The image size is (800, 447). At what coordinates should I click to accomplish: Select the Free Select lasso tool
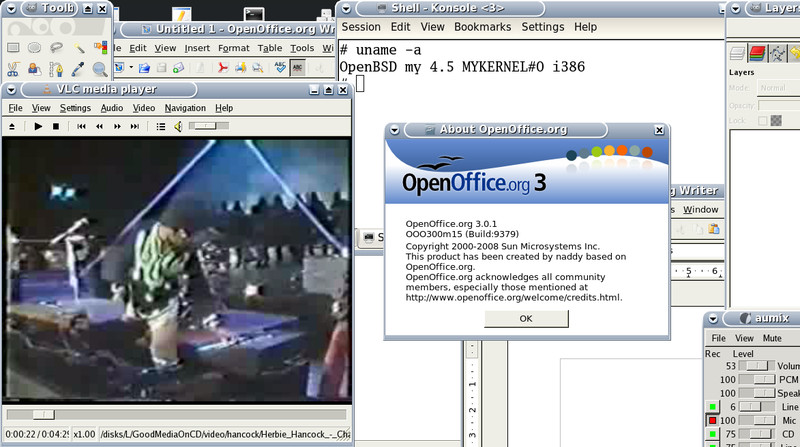[x=56, y=48]
